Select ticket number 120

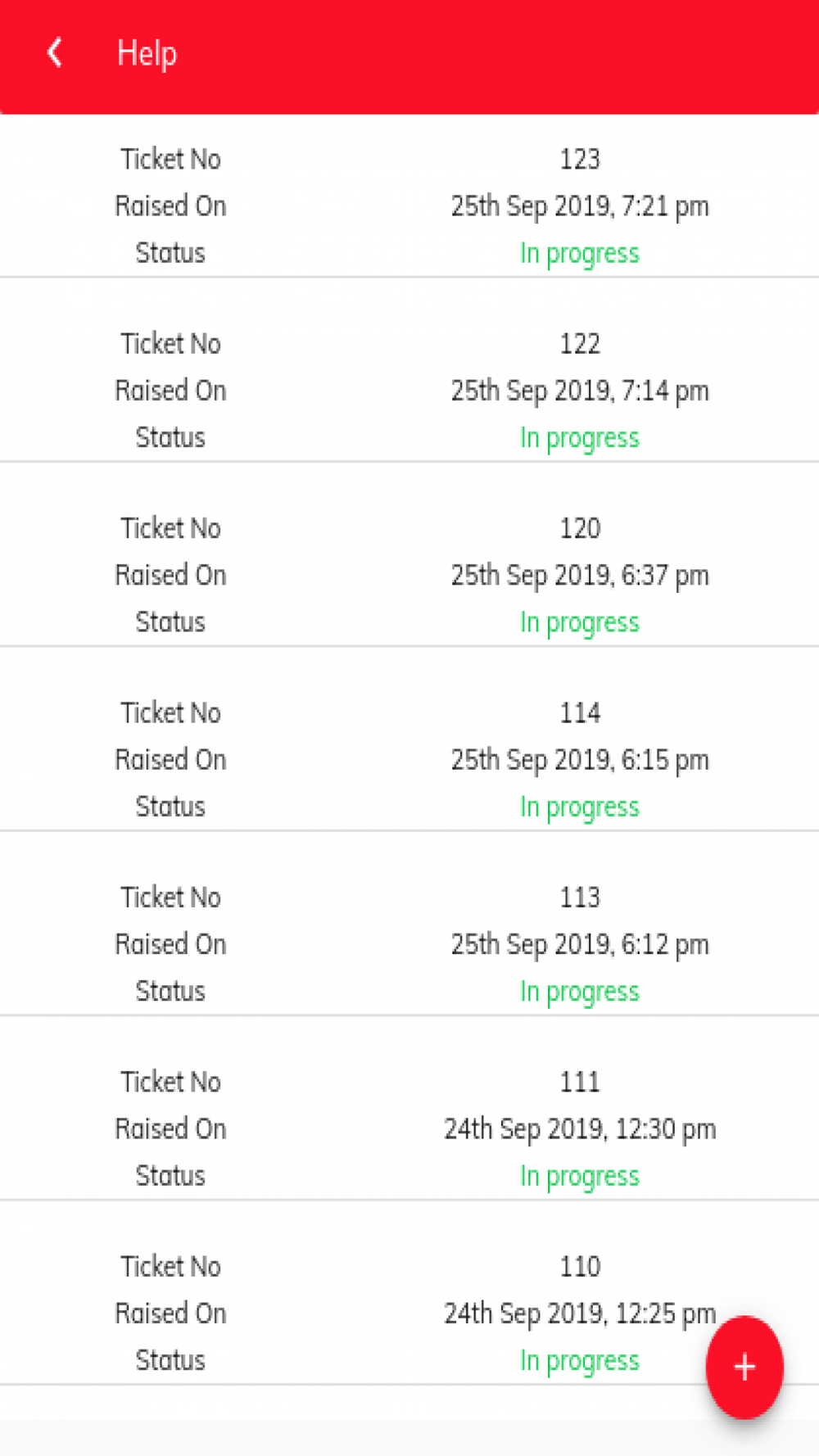(x=579, y=528)
